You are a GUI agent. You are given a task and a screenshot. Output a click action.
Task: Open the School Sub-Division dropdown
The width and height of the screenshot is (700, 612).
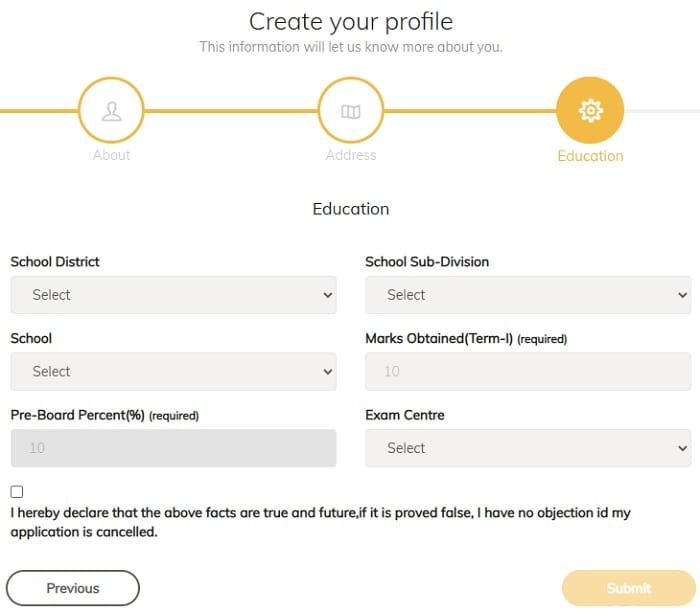pyautogui.click(x=528, y=295)
